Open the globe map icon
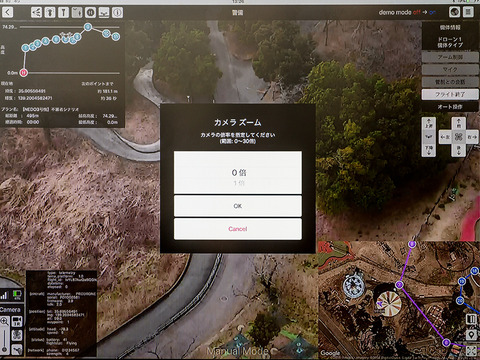 [454, 12]
